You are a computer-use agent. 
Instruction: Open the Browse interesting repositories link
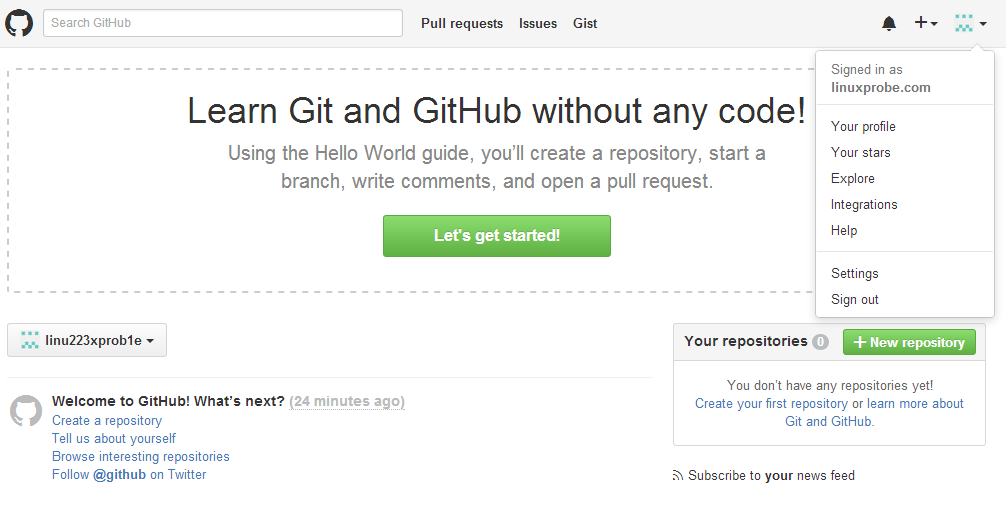[x=141, y=457]
